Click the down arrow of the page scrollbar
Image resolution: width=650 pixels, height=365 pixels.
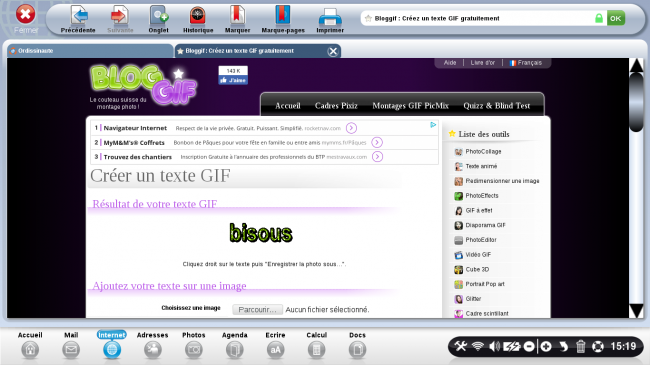pyautogui.click(x=636, y=311)
